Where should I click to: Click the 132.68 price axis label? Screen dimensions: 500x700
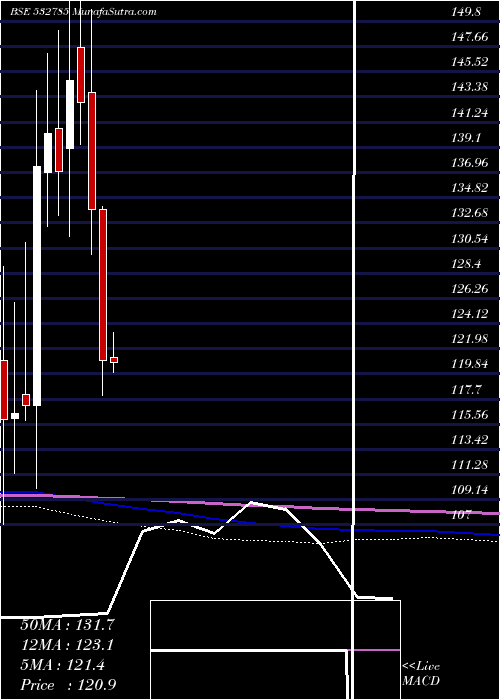(x=469, y=213)
